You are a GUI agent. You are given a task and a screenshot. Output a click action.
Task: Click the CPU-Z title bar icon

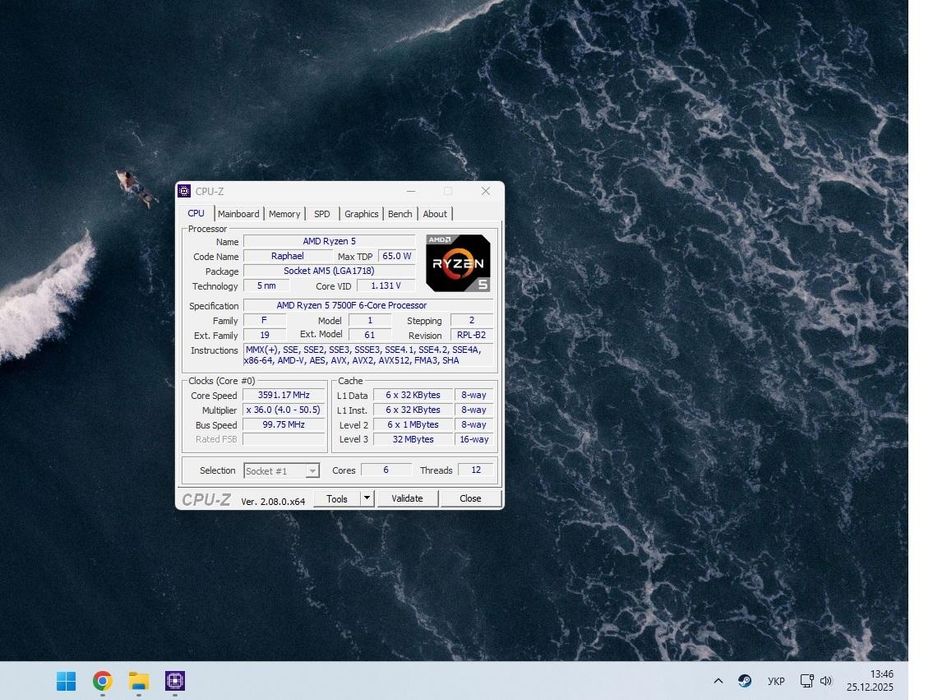pos(185,191)
